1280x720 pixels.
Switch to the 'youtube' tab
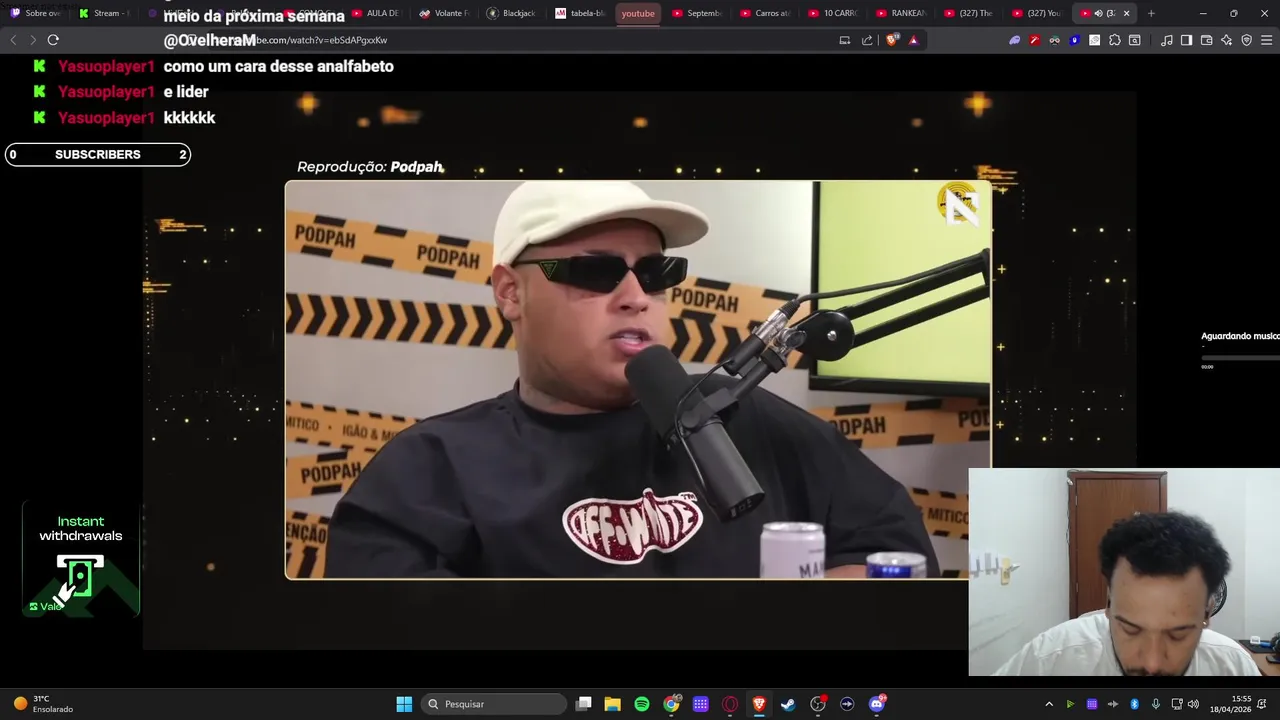click(x=637, y=13)
